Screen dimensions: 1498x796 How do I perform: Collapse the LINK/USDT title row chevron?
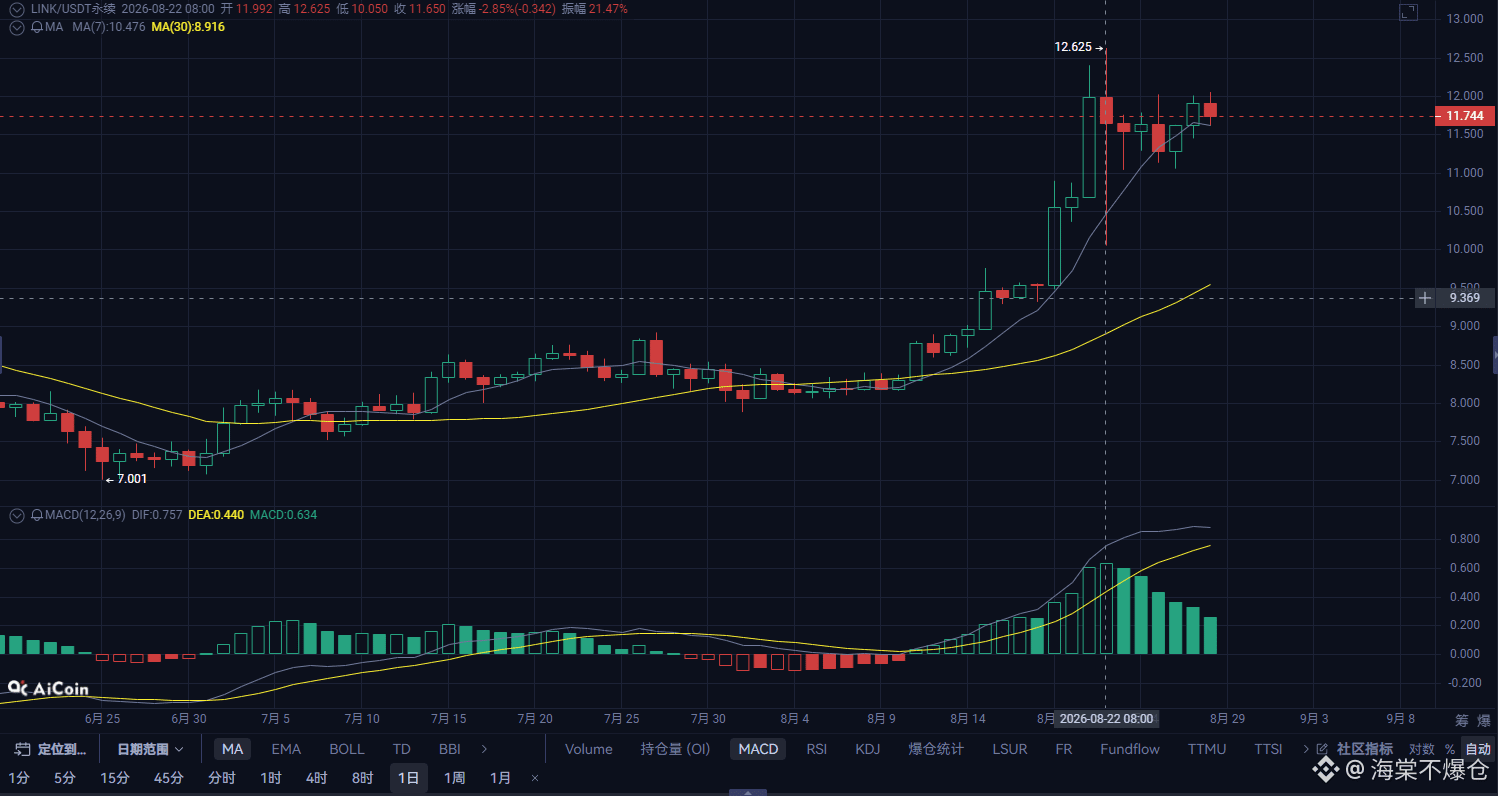tap(16, 9)
